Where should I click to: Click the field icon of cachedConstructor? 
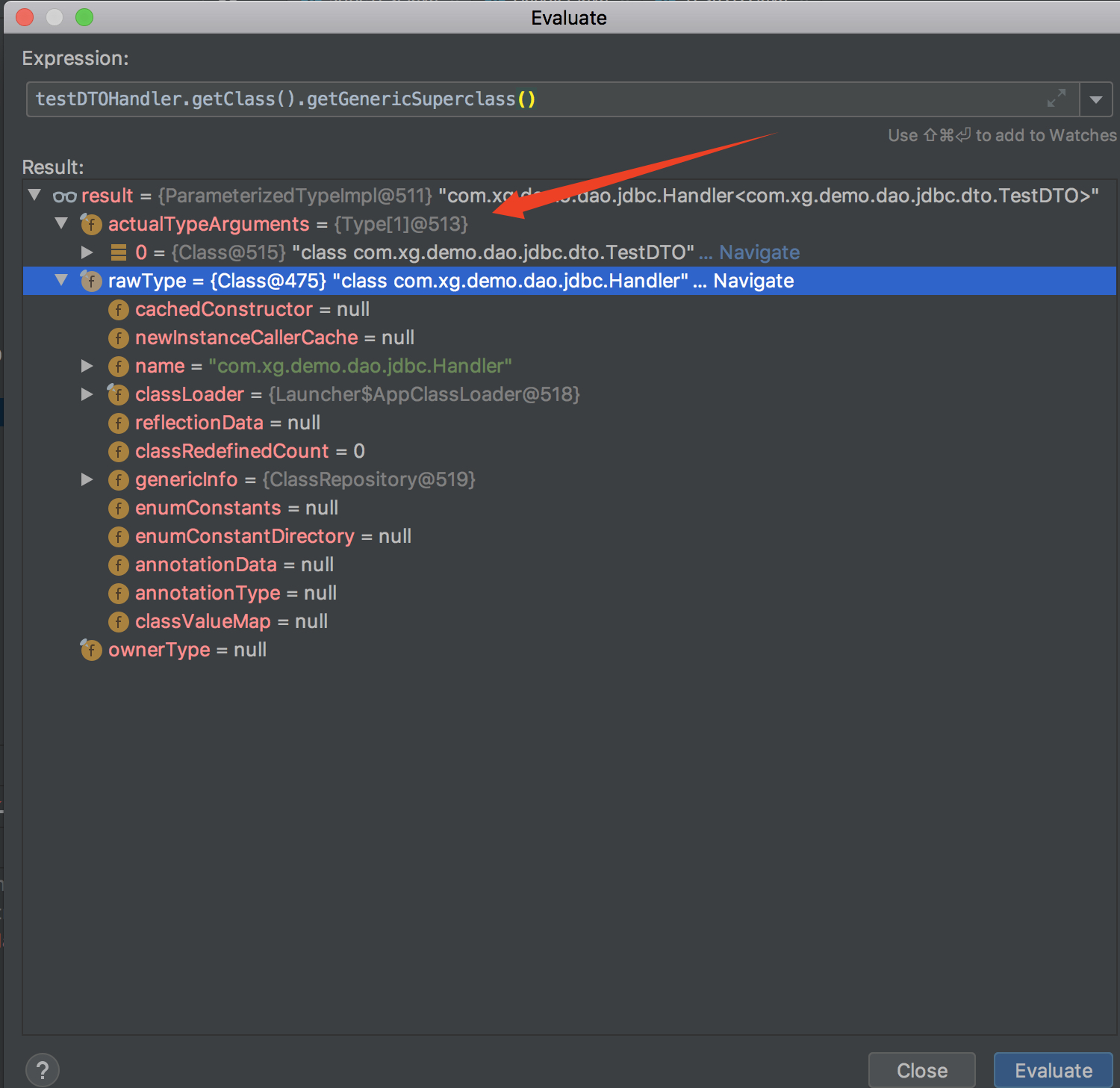tap(119, 309)
